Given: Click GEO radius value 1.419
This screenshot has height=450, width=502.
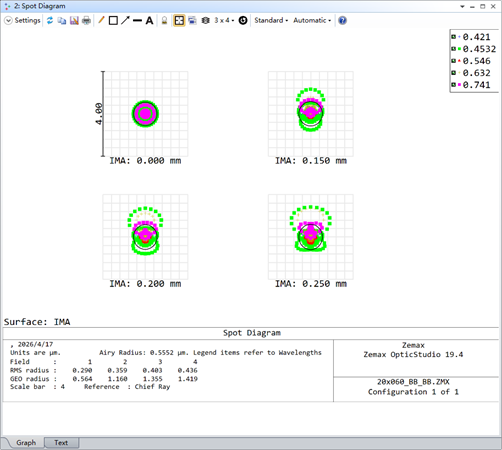Looking at the screenshot, I should [x=188, y=379].
